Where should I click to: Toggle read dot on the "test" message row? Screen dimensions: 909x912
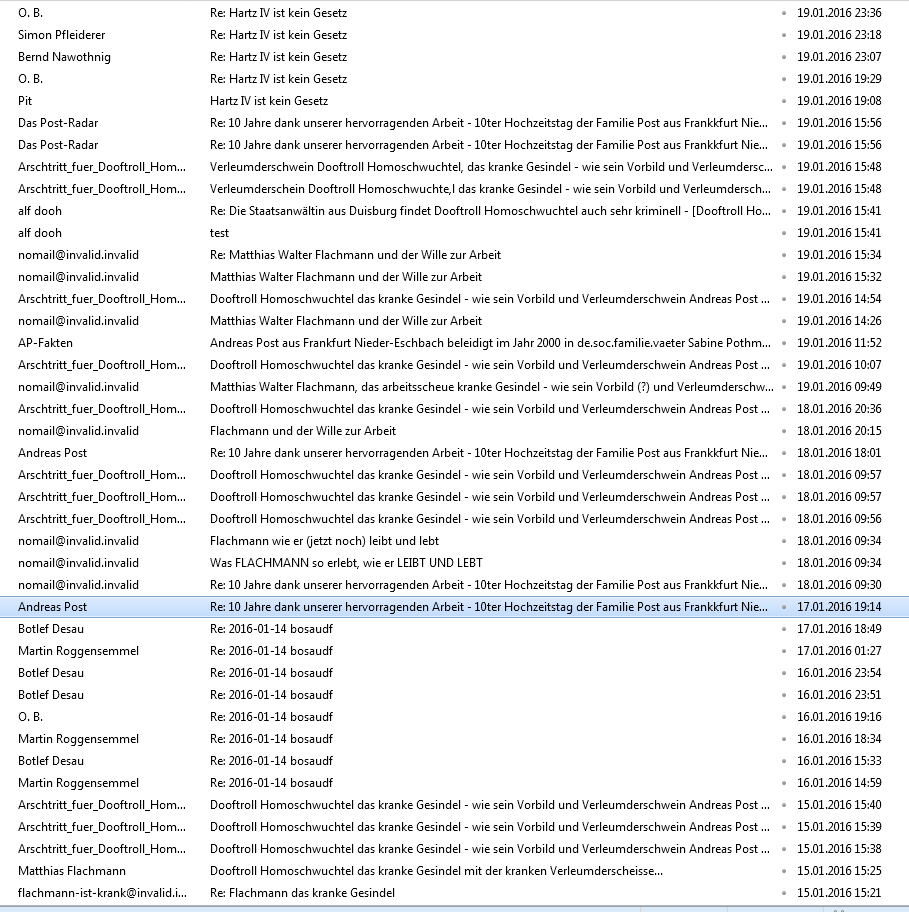[784, 233]
